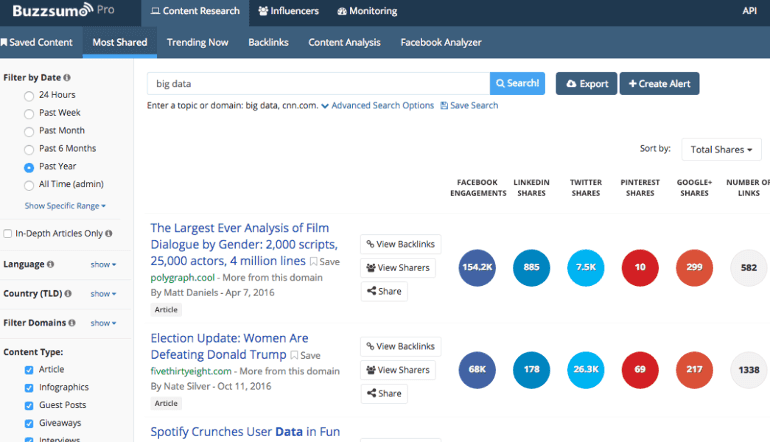Screen dimensions: 770x442
Task: View Sharers for Film Dialogue article
Action: 398,268
